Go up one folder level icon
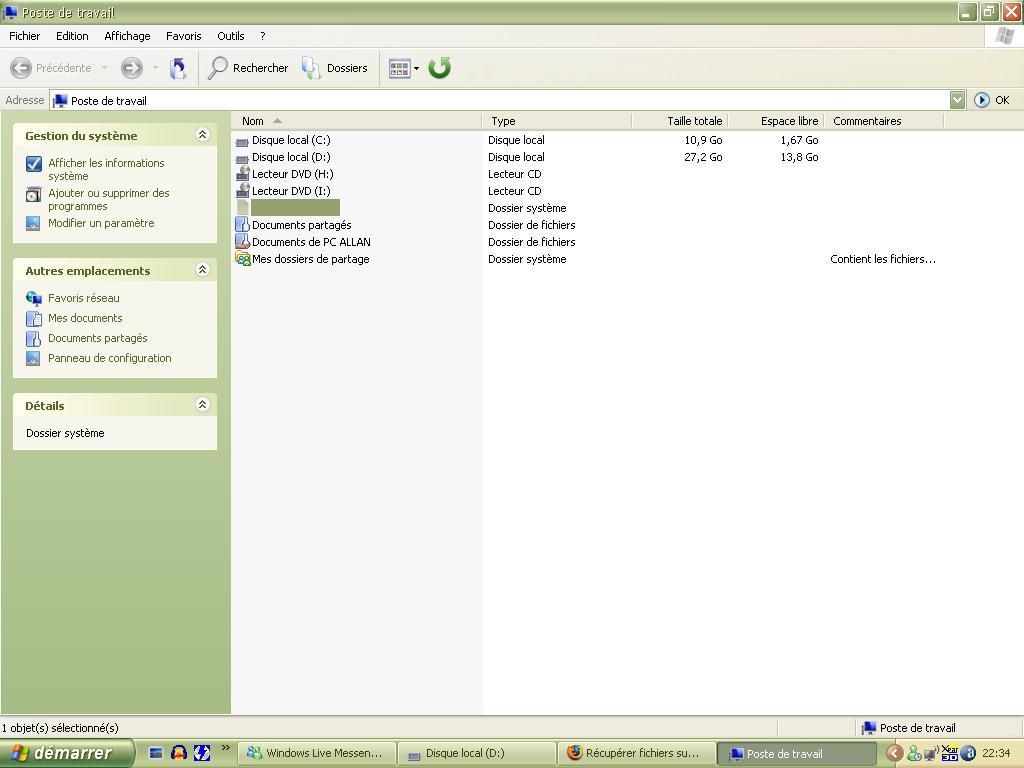The image size is (1024, 768). (178, 68)
